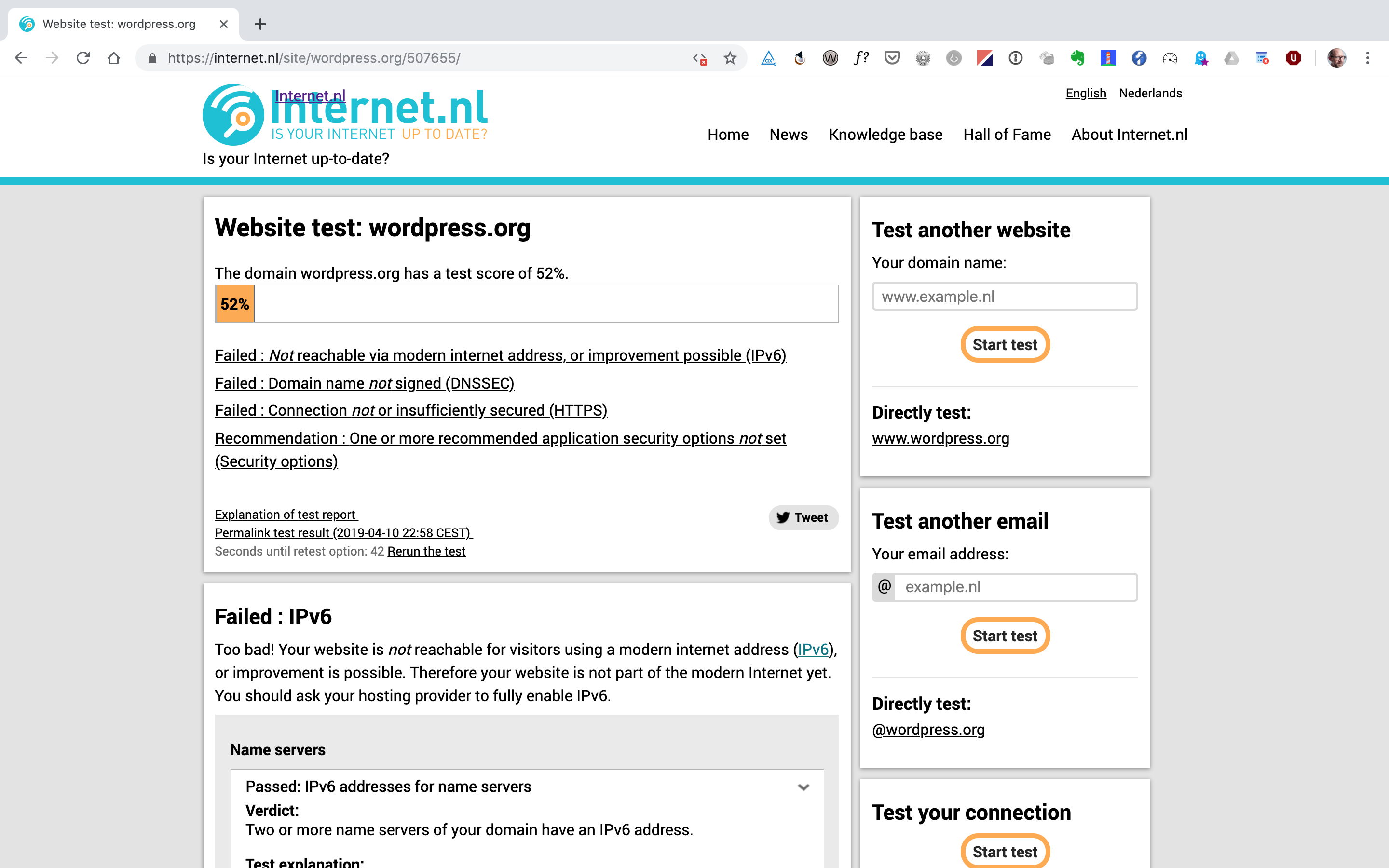
Task: Open Permalink test result link
Action: pyautogui.click(x=343, y=533)
